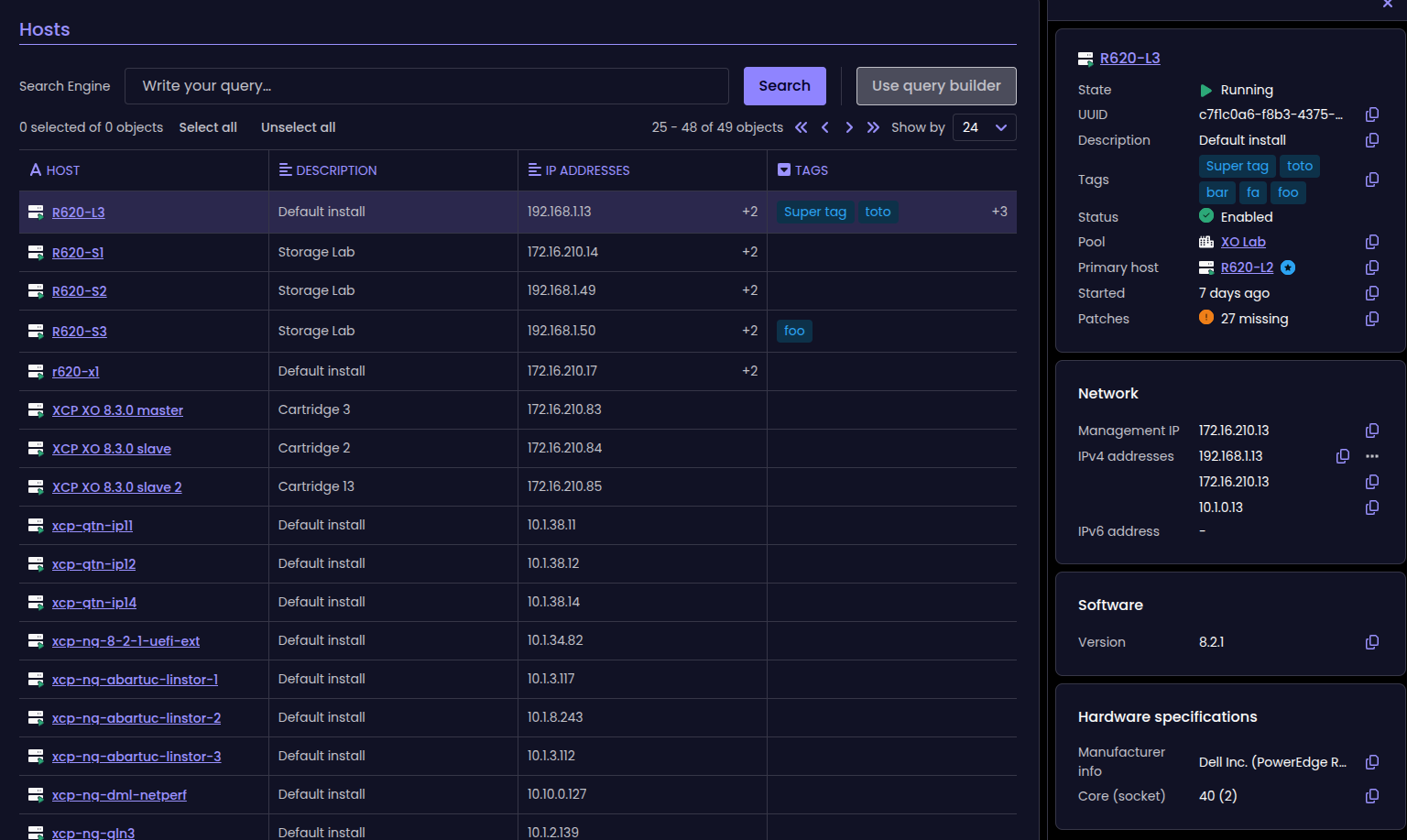
Task: Copy the Core (socket) value
Action: point(1371,796)
